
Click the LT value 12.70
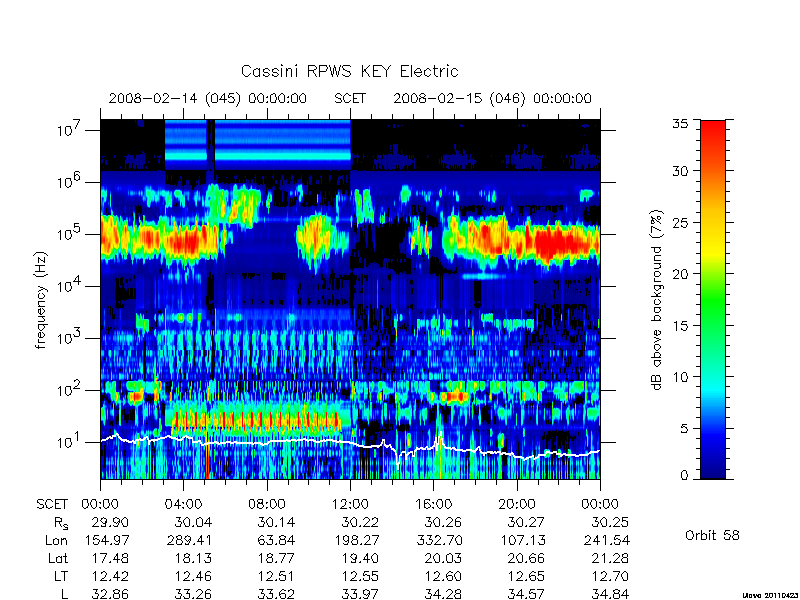tap(610, 576)
